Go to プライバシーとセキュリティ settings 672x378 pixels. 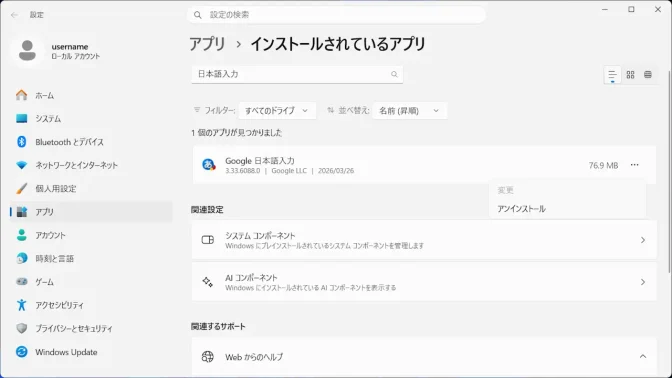91,328
